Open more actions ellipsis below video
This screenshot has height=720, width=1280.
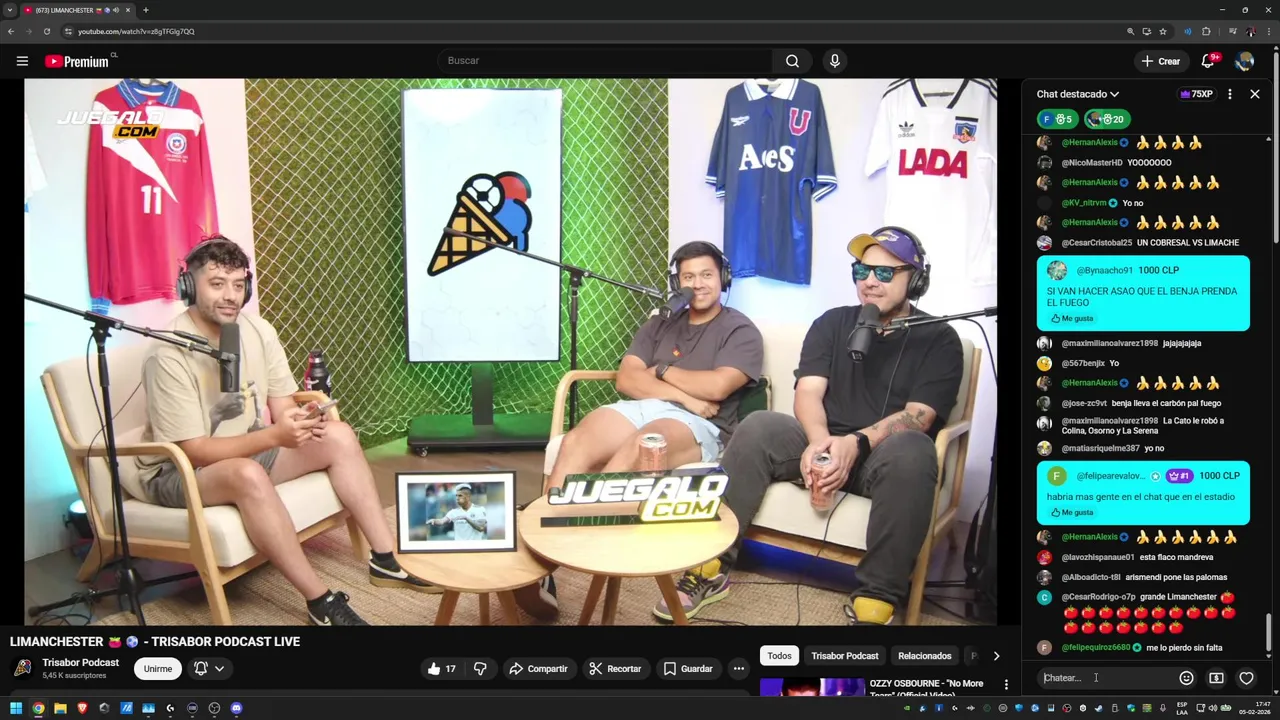(x=738, y=669)
